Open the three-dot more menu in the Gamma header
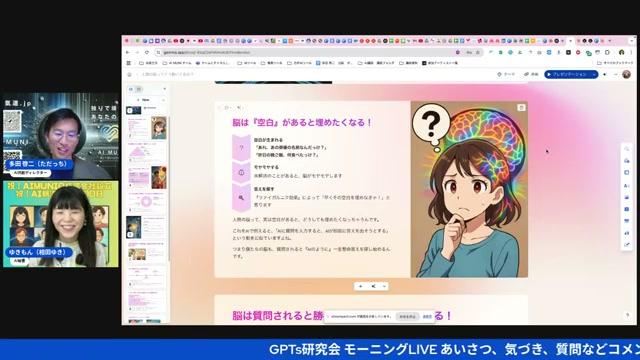The width and height of the screenshot is (640, 360). click(x=616, y=74)
